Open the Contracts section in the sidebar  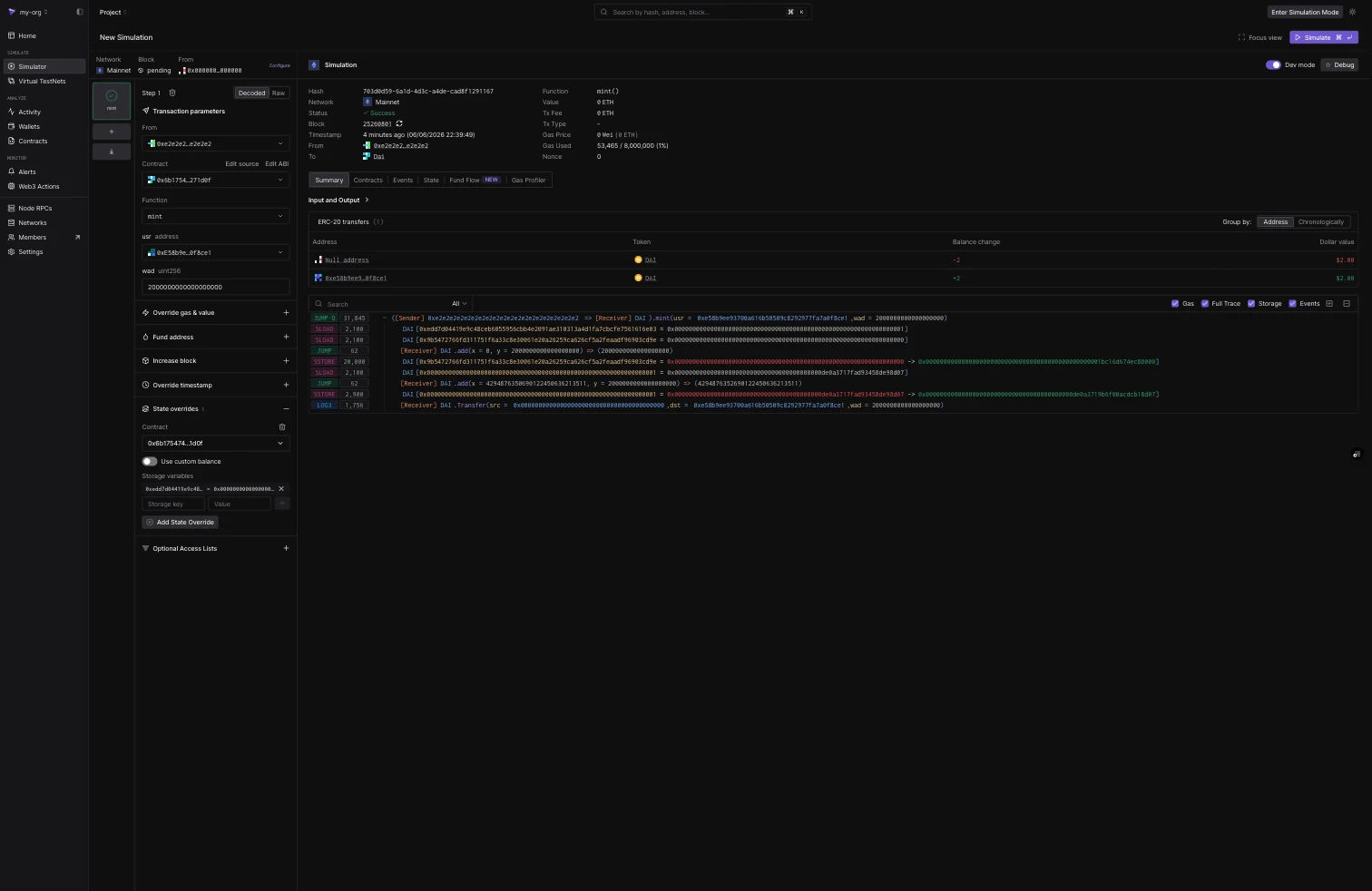44,141
